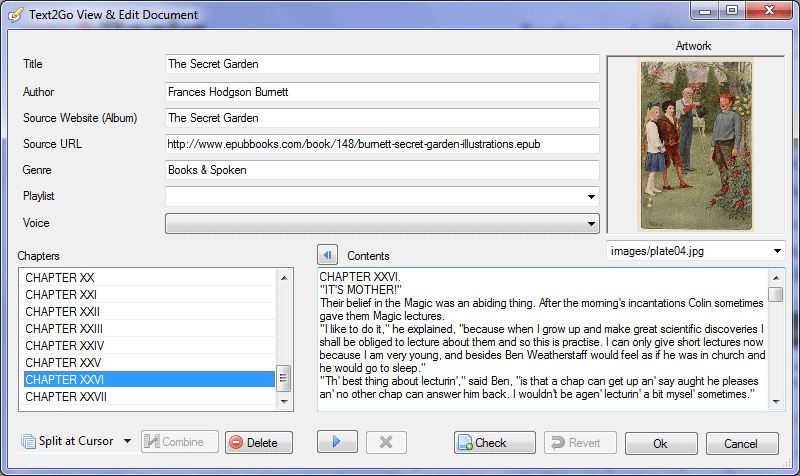
Task: Open the images/plate04.jpg artwork dropdown
Action: click(x=777, y=251)
